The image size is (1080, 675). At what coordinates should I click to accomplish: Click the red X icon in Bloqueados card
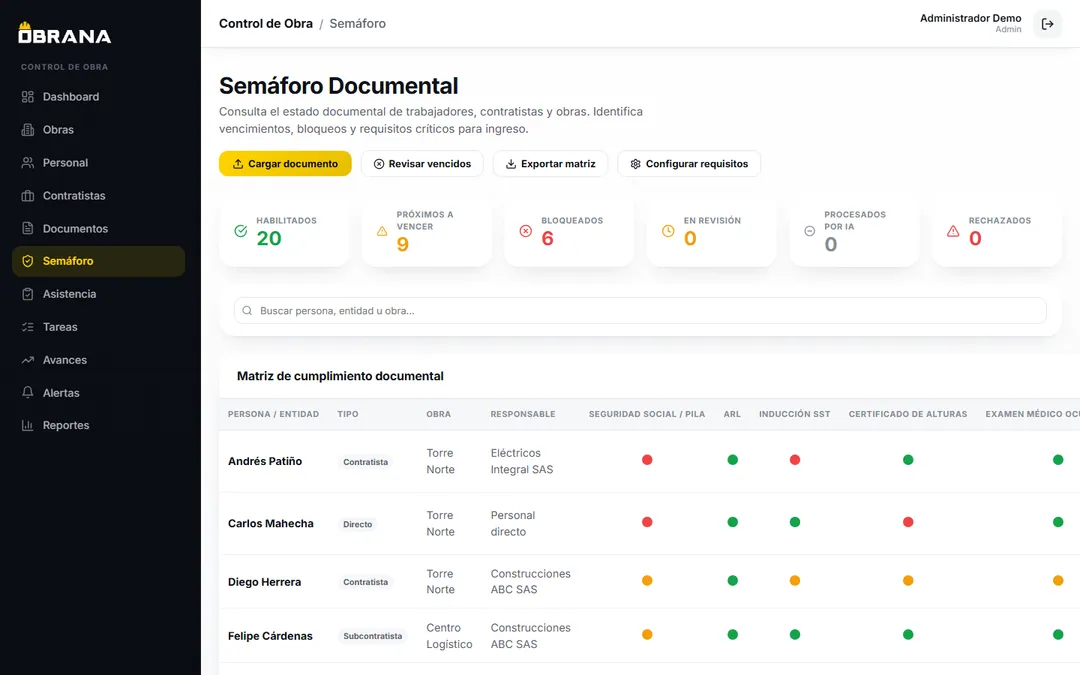(x=526, y=231)
